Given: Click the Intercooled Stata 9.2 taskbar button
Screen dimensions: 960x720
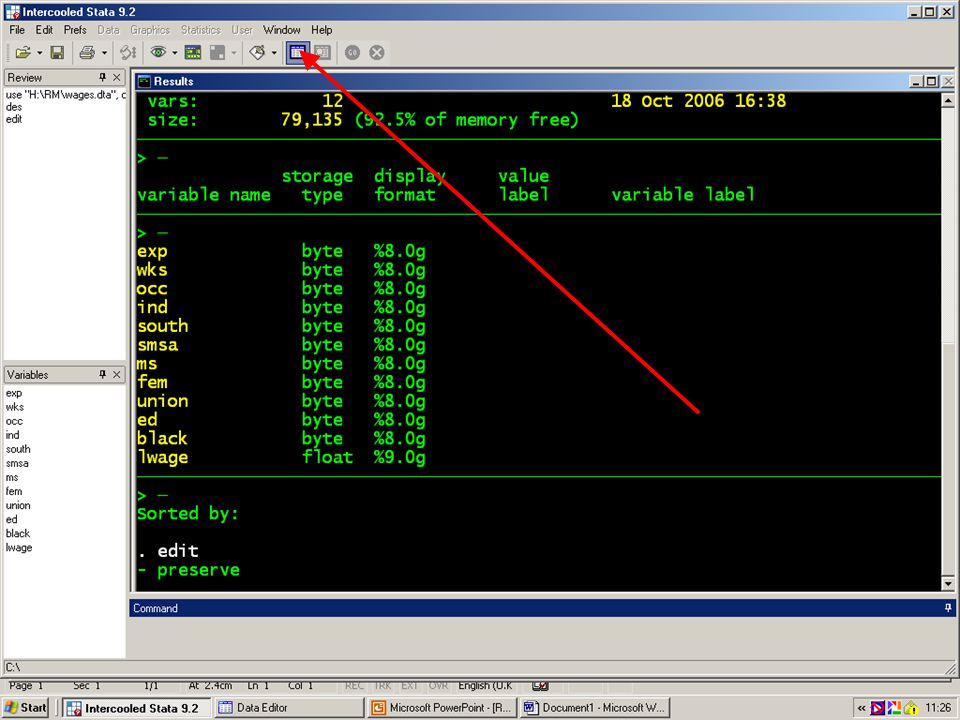Looking at the screenshot, I should point(137,708).
